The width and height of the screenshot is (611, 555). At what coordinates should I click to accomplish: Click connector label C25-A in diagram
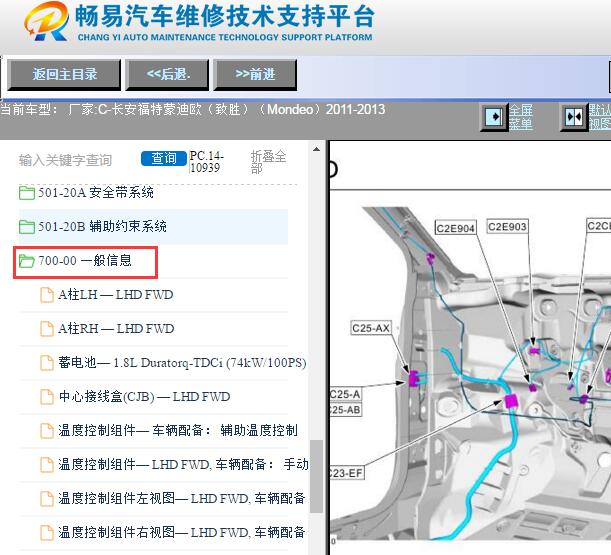345,394
